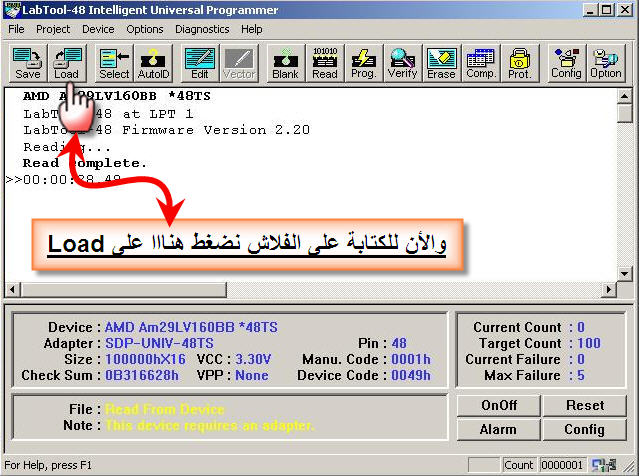Click the Comp. compare icon
The height and width of the screenshot is (476, 639).
point(481,63)
